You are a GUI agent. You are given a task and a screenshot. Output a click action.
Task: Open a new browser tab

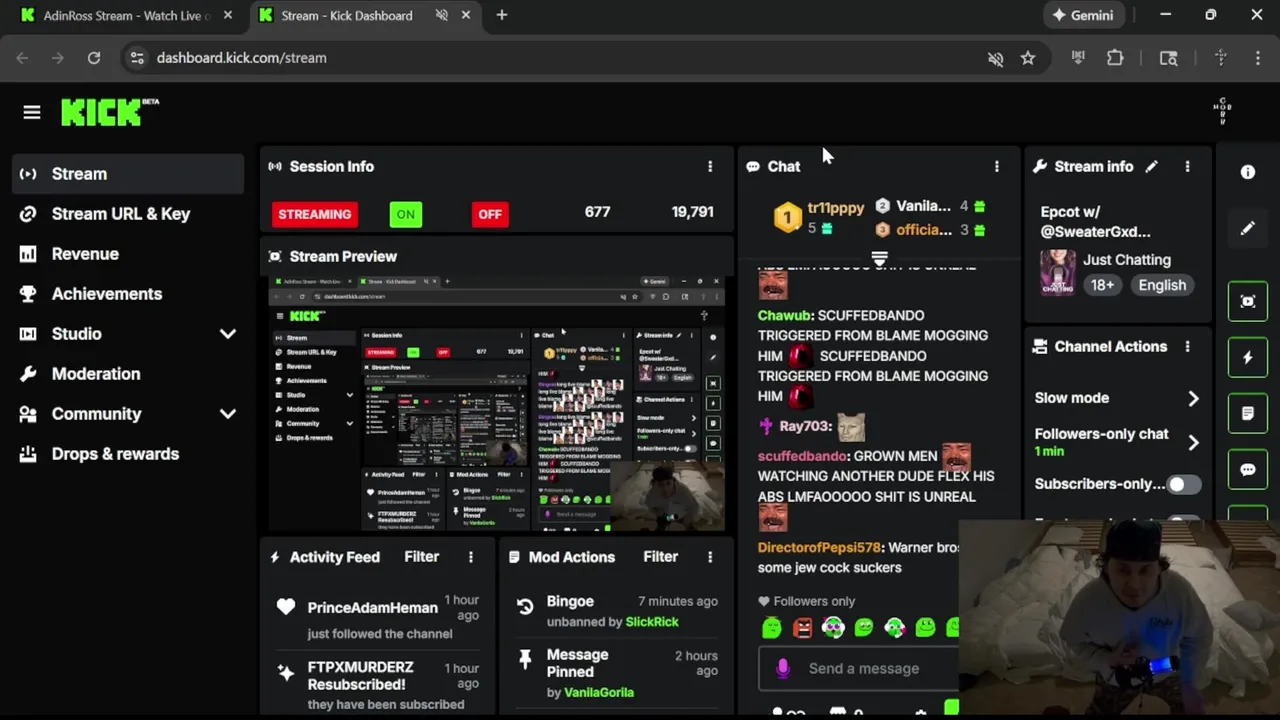pos(502,15)
